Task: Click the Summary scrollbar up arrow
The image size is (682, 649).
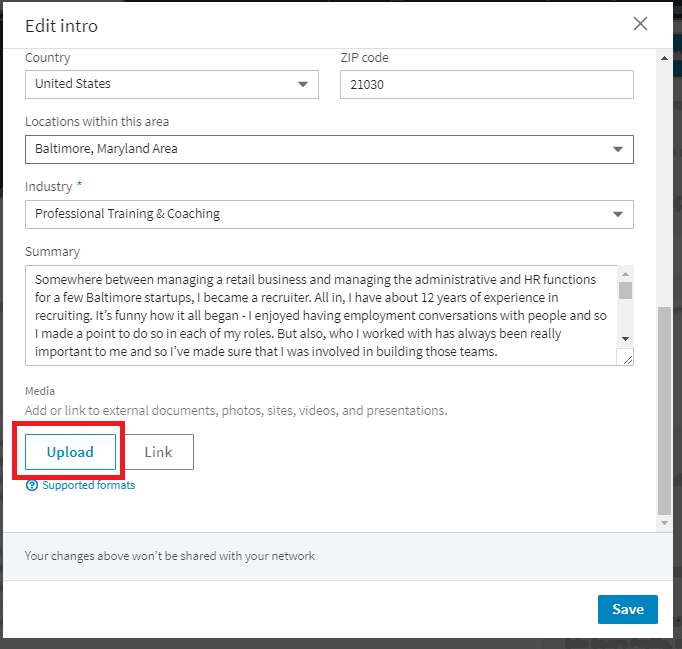Action: tap(625, 274)
